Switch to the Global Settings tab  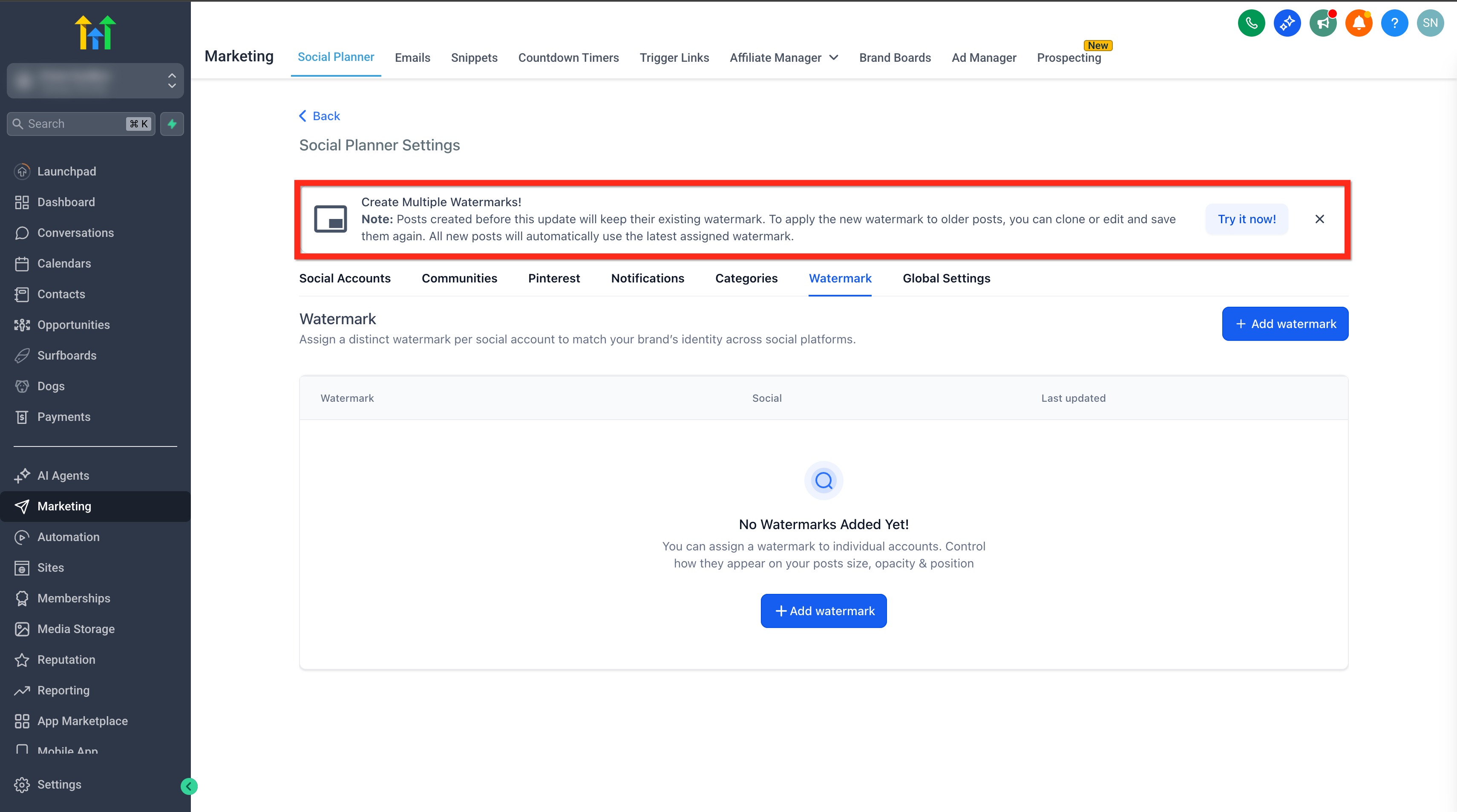(946, 278)
